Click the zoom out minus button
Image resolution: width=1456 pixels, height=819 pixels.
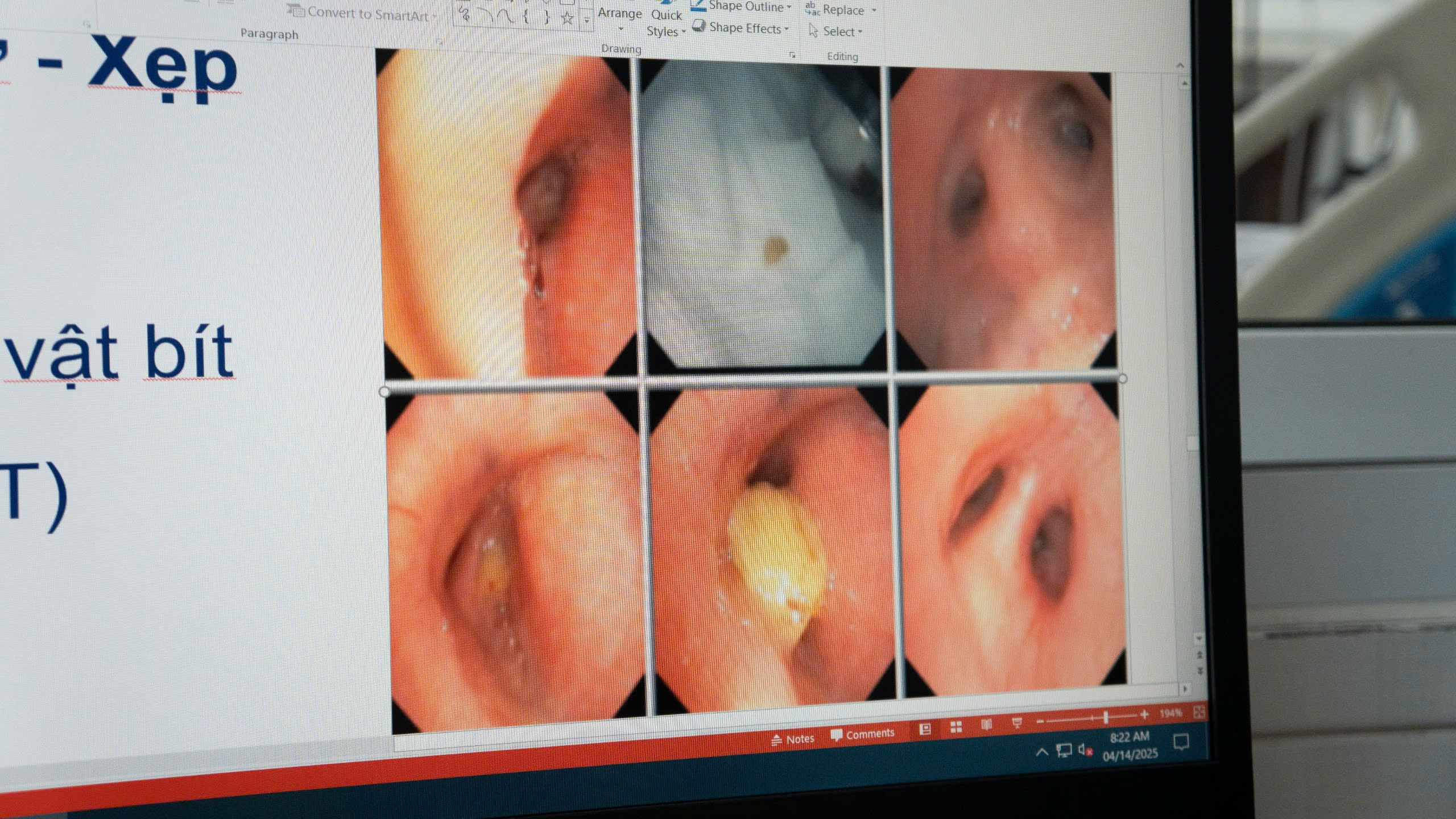point(1040,721)
